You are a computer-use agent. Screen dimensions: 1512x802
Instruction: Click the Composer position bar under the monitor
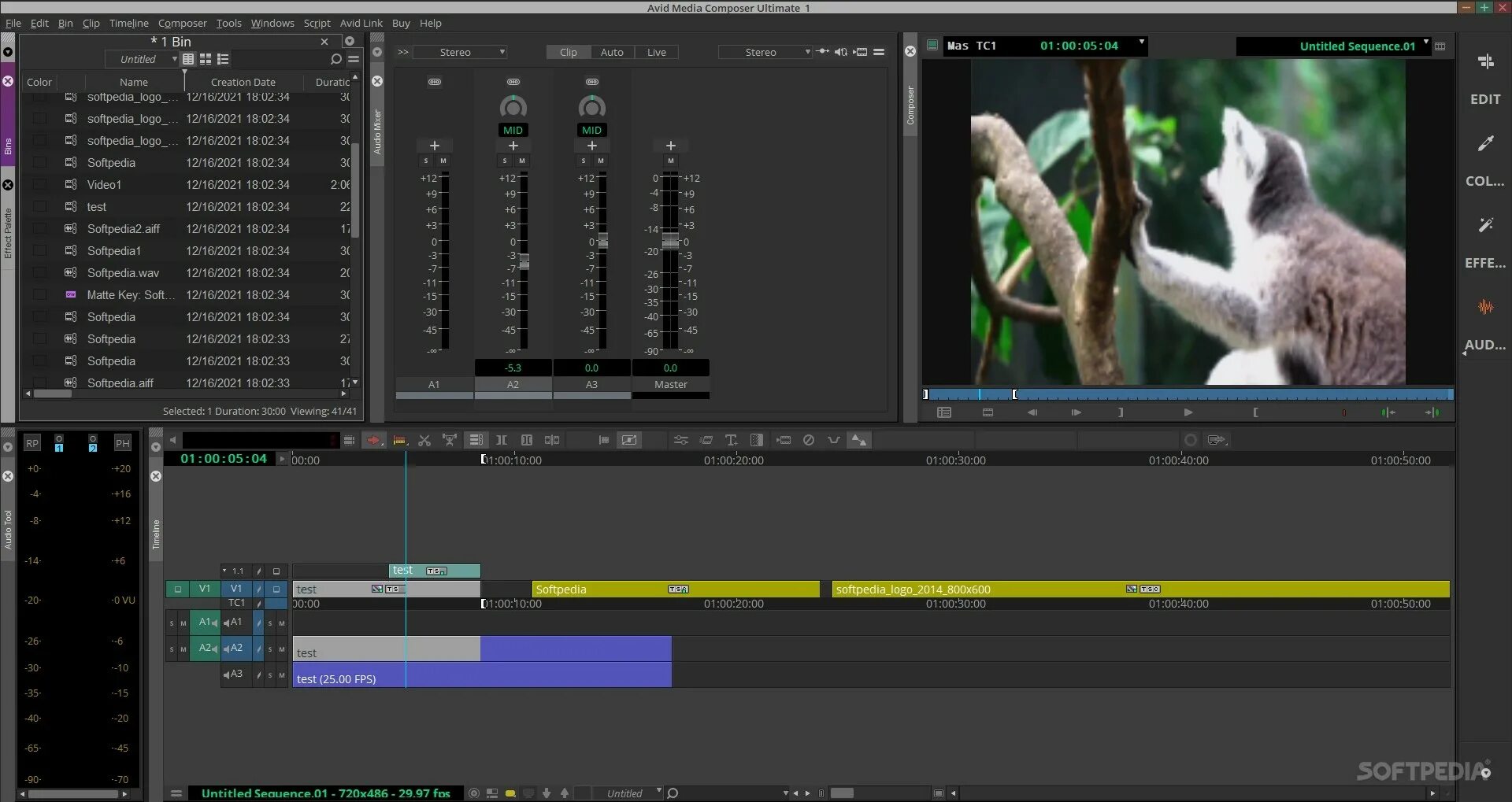tap(1188, 394)
